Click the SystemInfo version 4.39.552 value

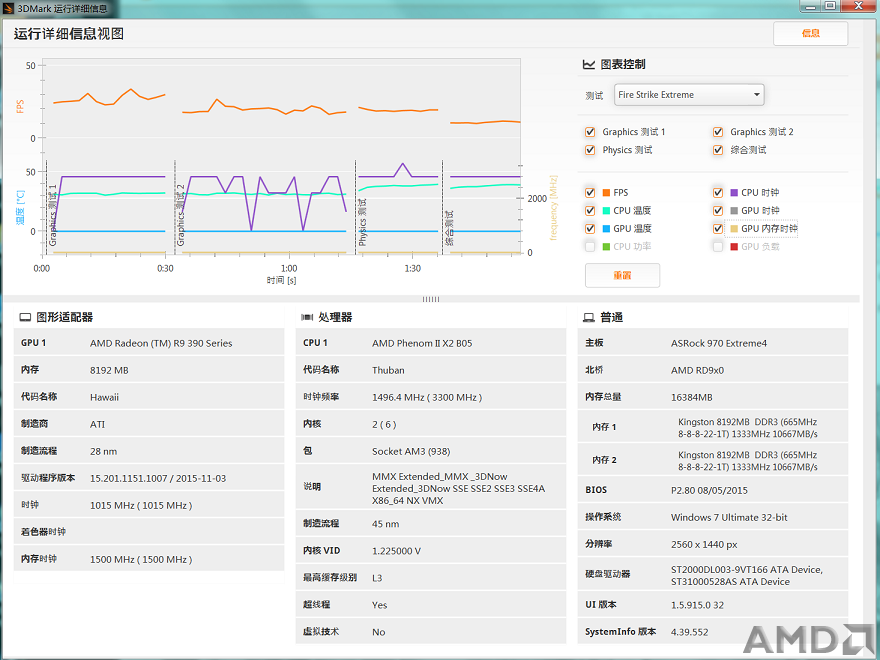(689, 632)
